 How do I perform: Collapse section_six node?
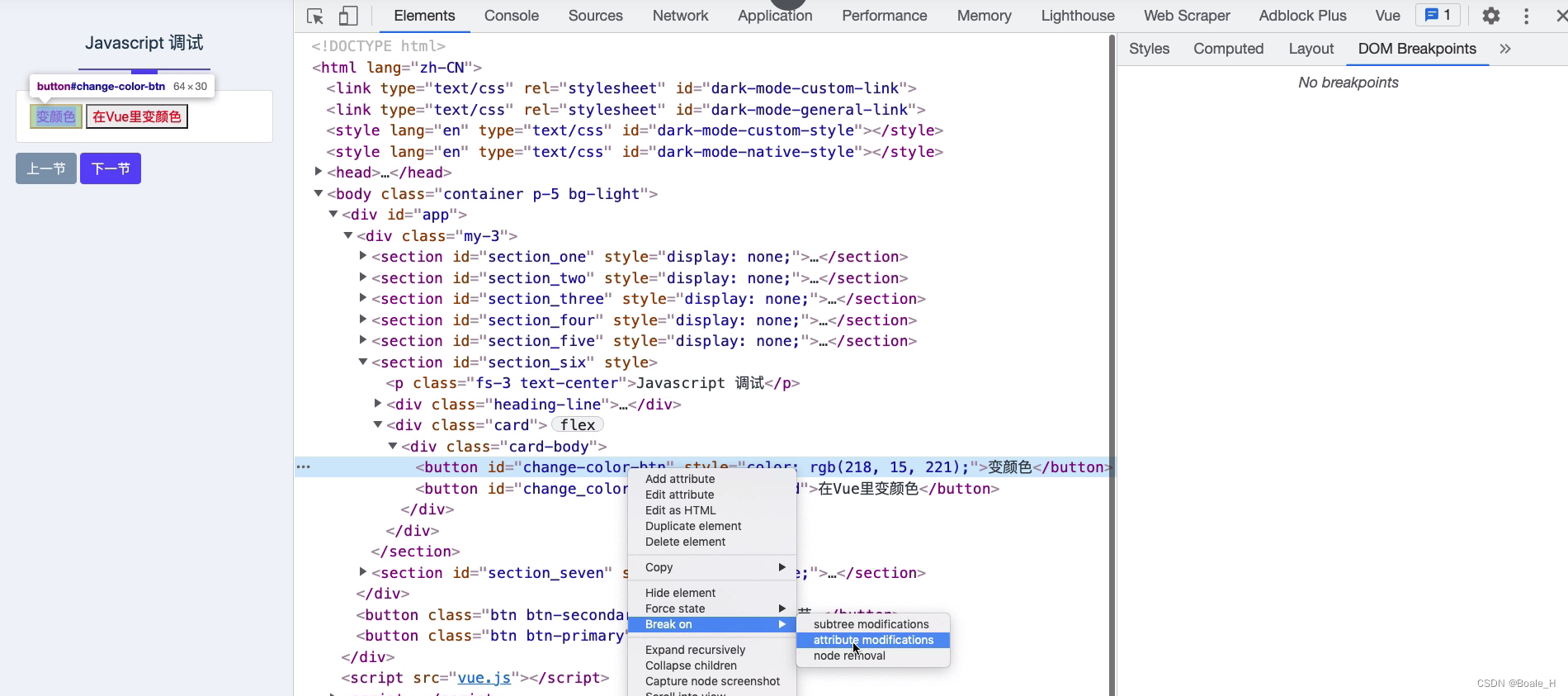click(363, 362)
